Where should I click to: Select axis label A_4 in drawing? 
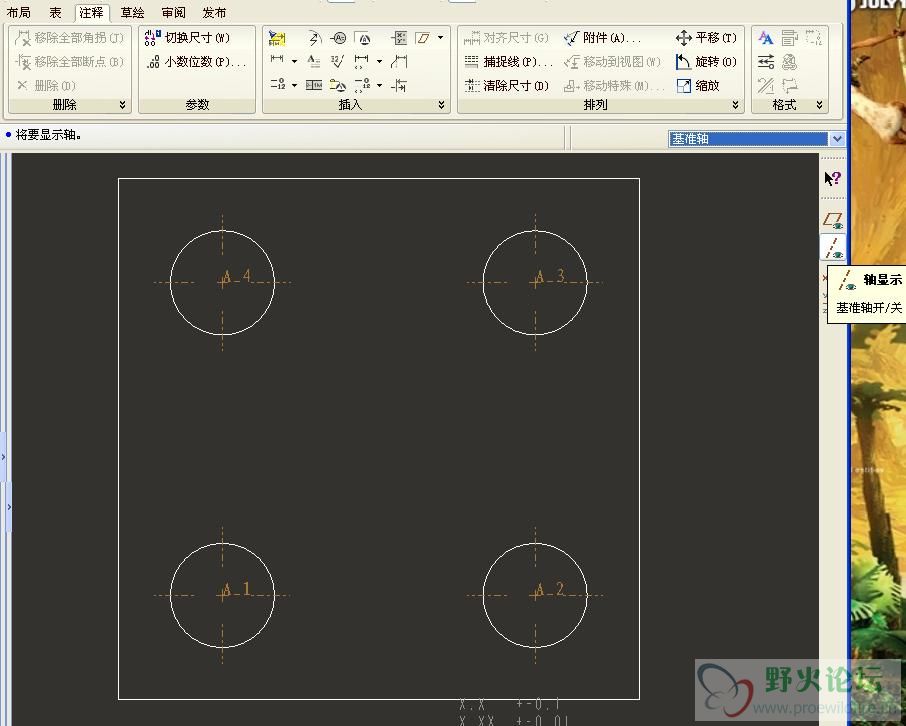(x=237, y=277)
